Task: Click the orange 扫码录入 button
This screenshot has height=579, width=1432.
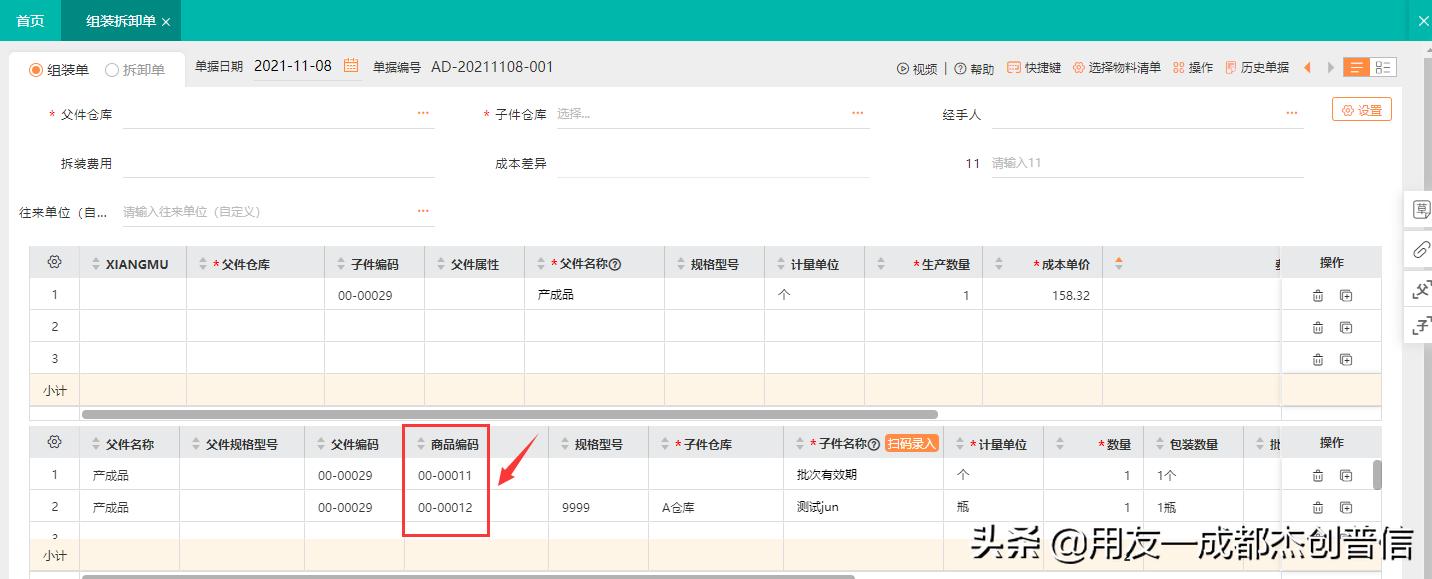Action: point(914,441)
